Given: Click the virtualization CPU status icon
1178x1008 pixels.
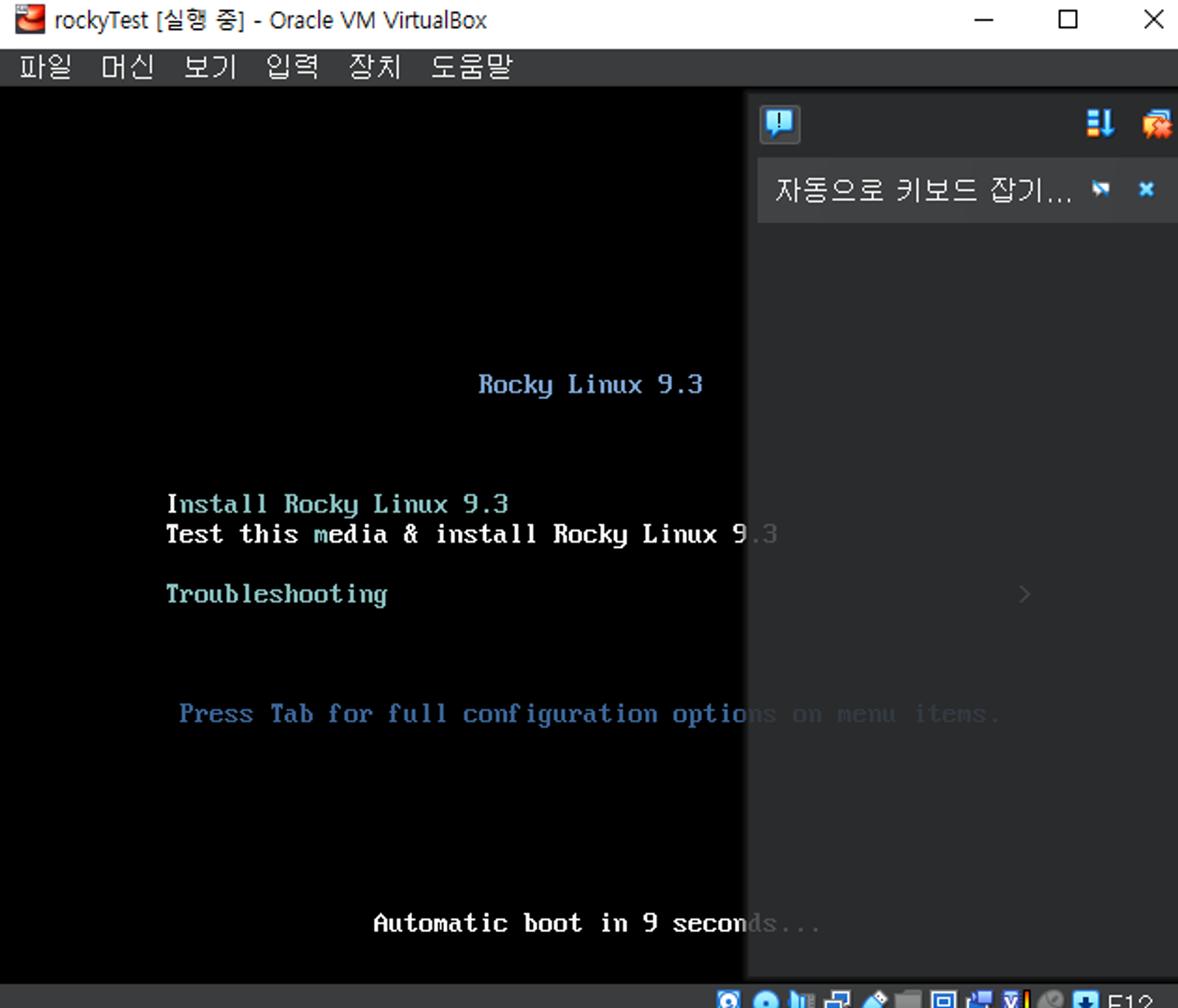Looking at the screenshot, I should pos(1016,1000).
